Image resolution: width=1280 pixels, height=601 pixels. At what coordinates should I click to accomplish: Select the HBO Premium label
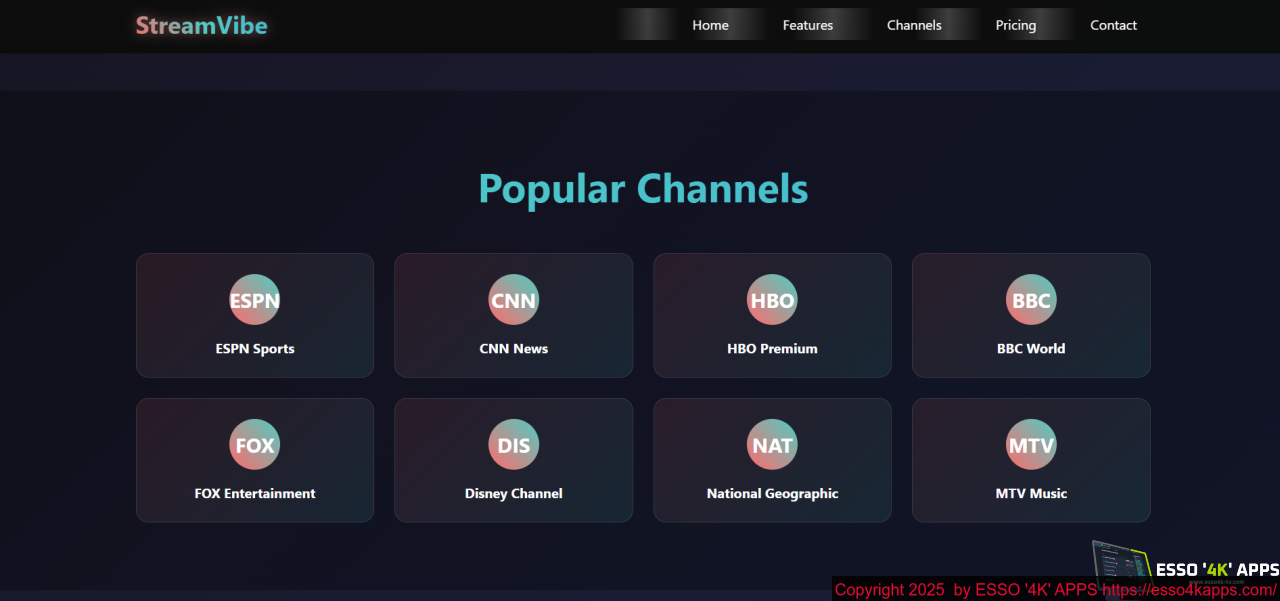coord(772,349)
